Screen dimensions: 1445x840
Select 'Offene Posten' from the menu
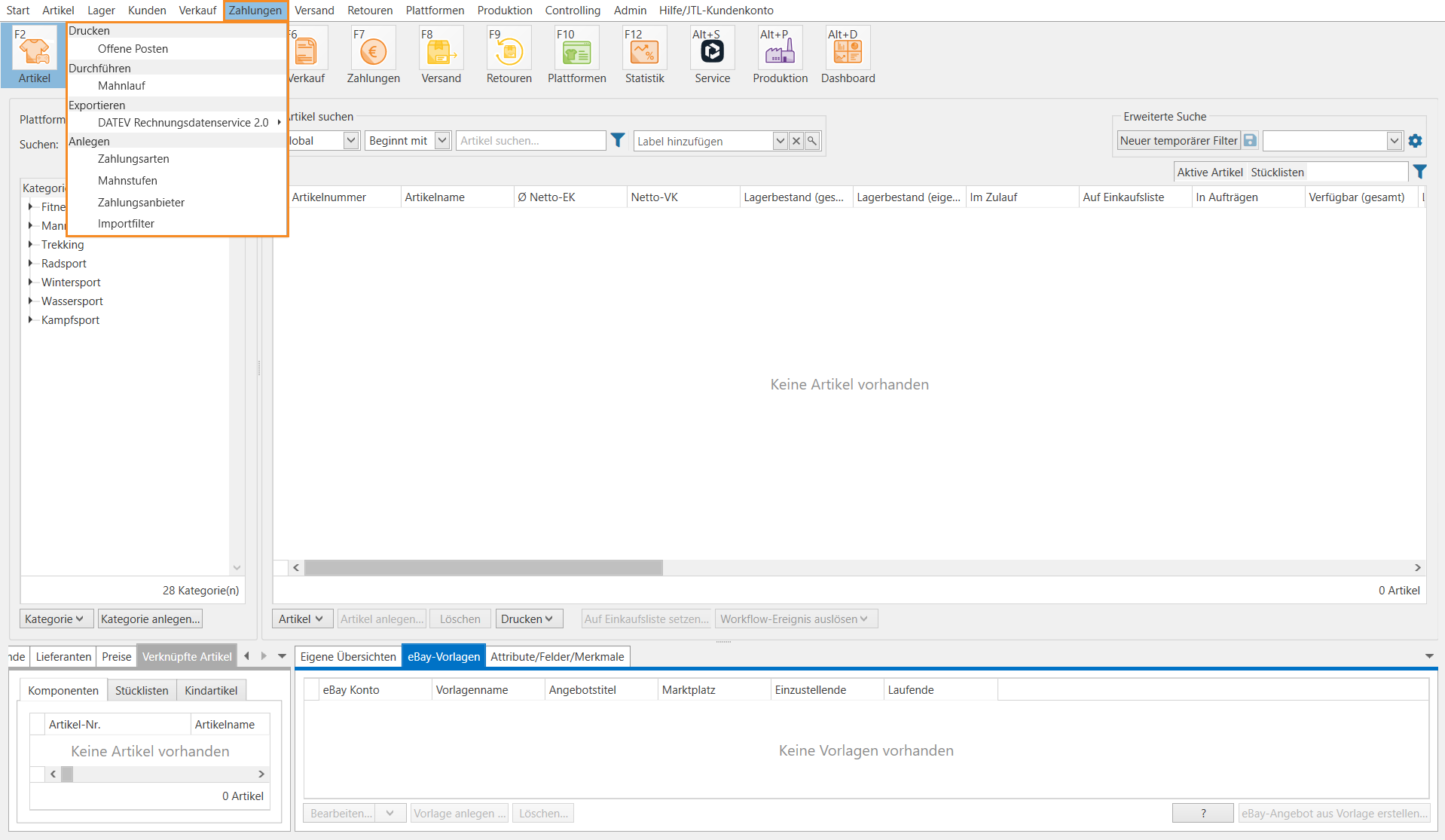coord(133,49)
